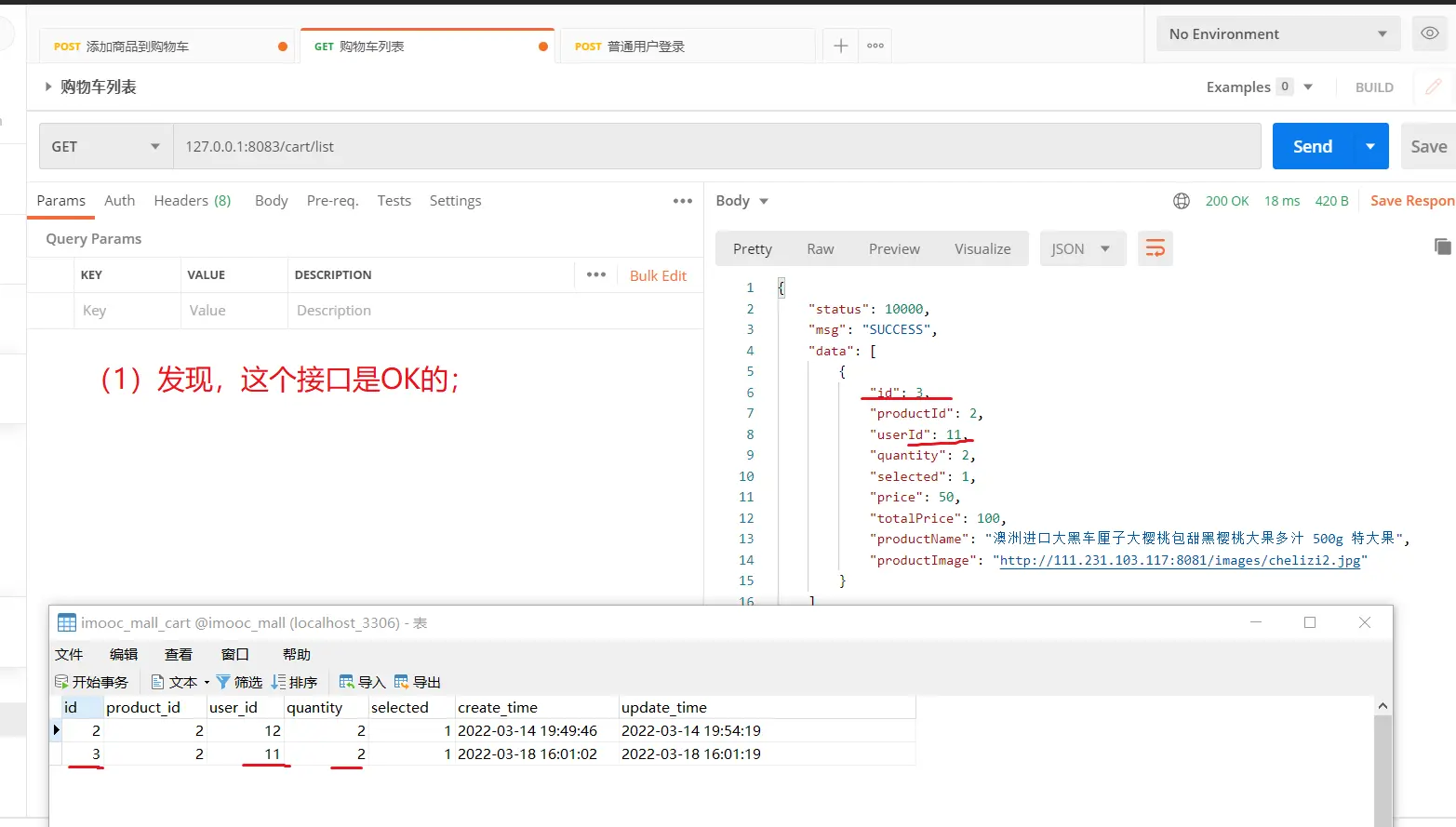
Task: Open the GET method dropdown
Action: tap(105, 147)
